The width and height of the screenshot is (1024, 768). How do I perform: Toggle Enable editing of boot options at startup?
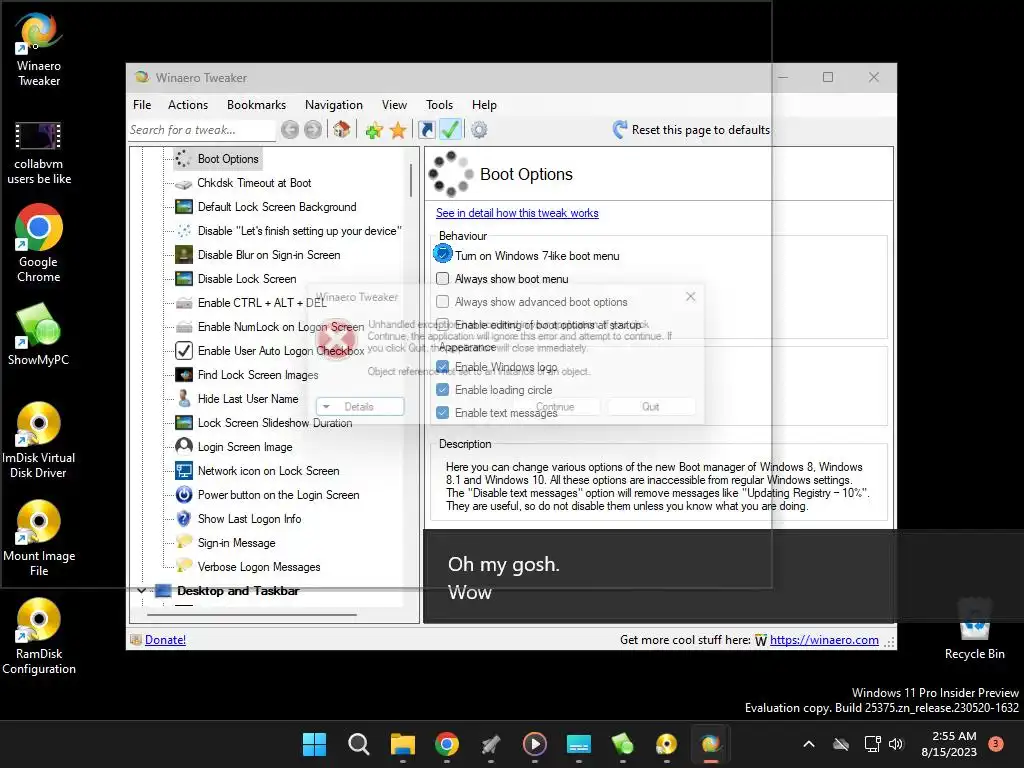(443, 325)
